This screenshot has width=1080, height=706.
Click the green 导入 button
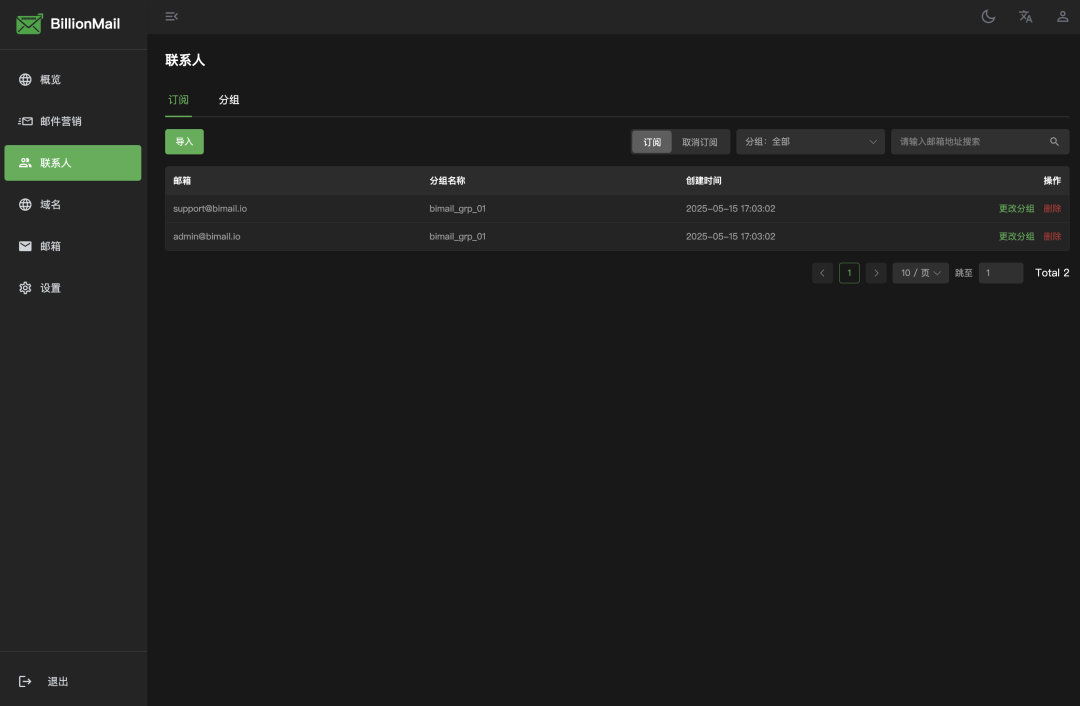184,142
